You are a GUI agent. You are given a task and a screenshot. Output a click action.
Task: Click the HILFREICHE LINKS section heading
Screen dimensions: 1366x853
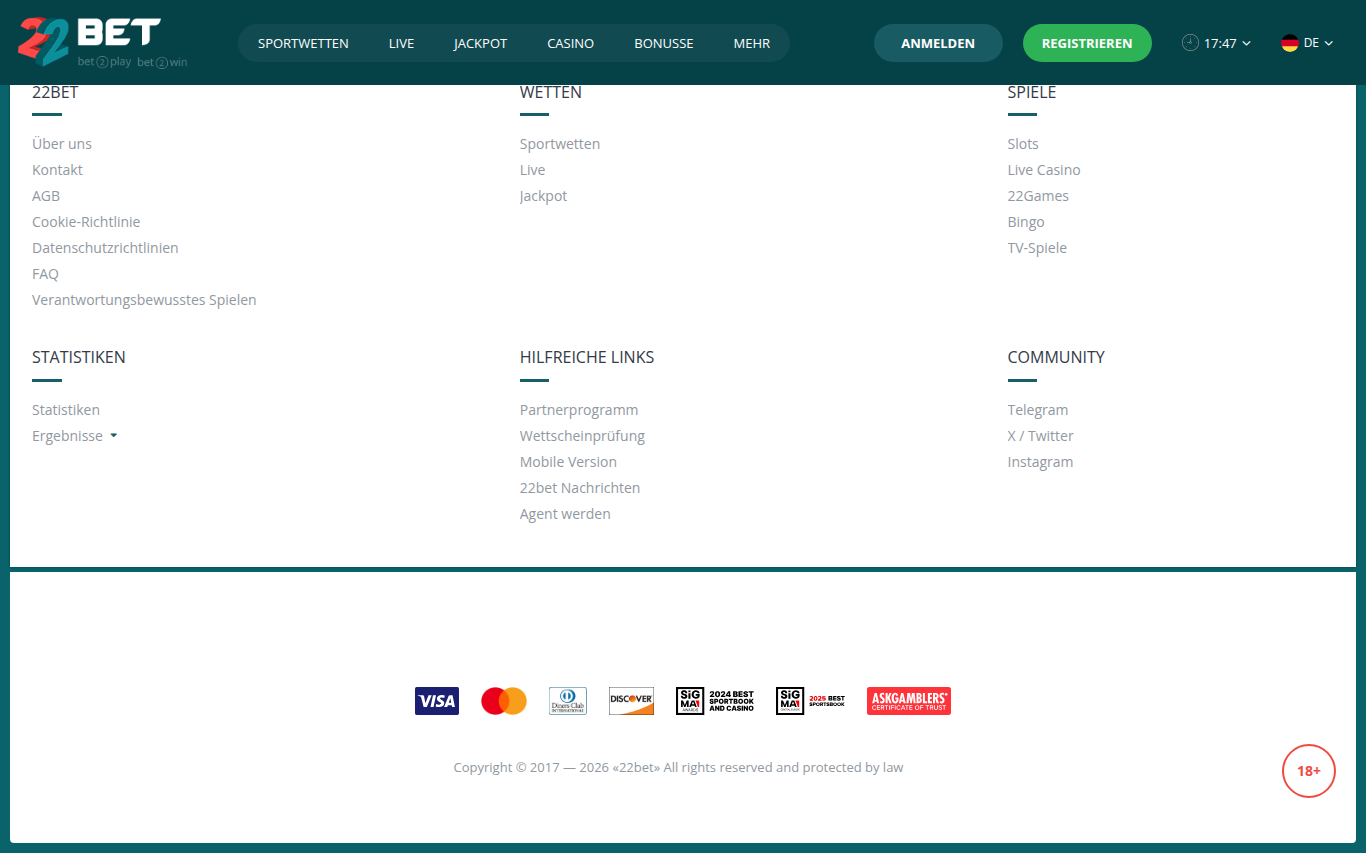587,357
